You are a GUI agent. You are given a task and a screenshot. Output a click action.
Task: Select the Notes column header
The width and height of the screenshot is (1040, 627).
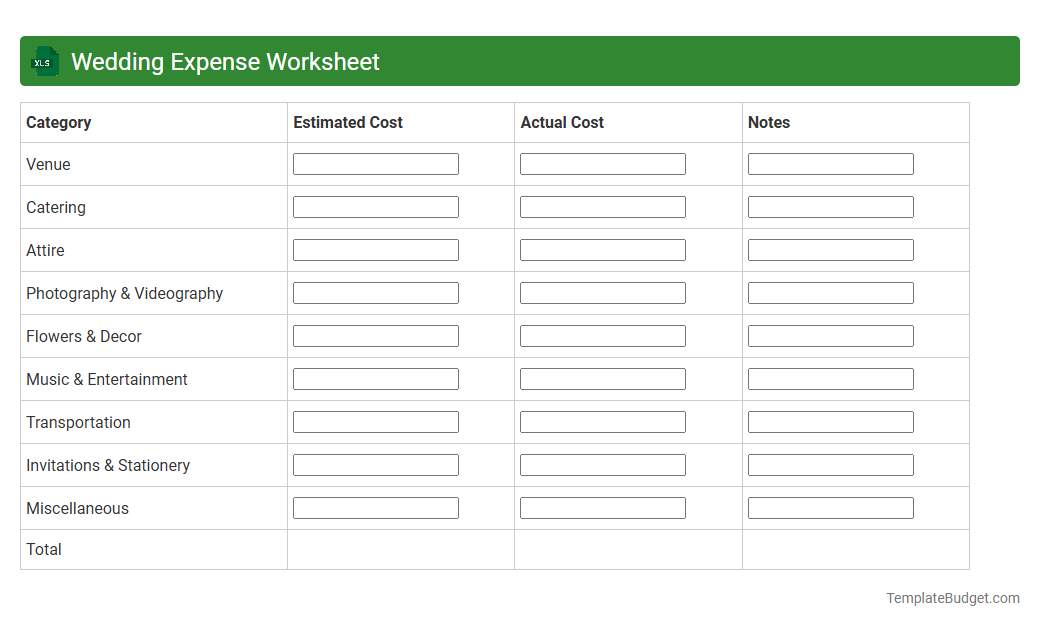(x=768, y=122)
